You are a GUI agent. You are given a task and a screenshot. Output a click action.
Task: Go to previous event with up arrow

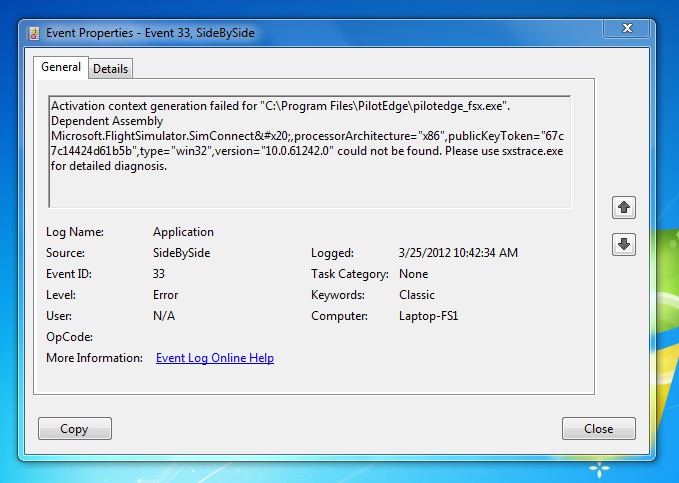pyautogui.click(x=624, y=207)
